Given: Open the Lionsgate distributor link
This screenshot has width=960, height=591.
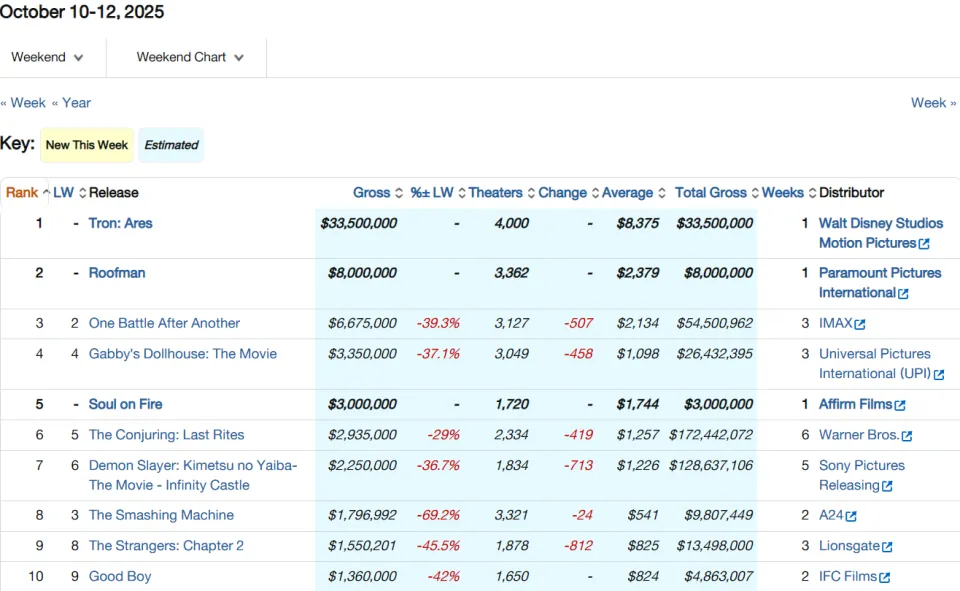Looking at the screenshot, I should [x=849, y=546].
